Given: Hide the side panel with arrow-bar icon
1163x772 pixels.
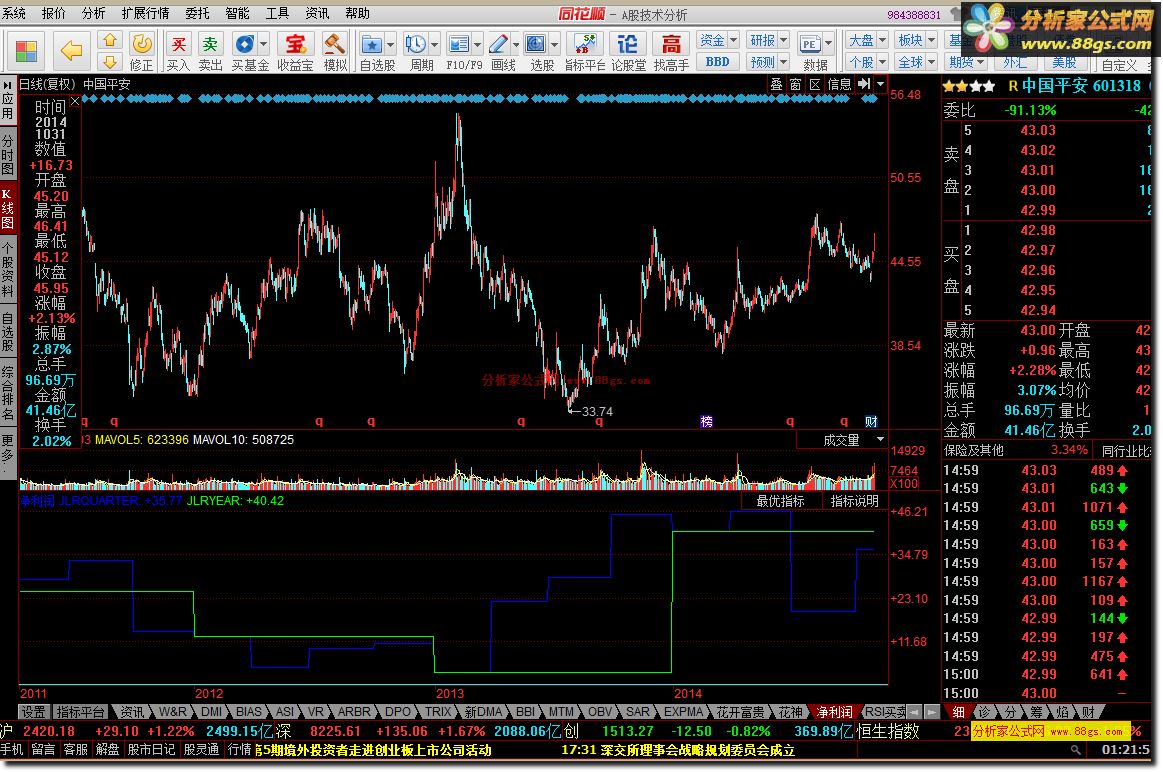Looking at the screenshot, I should [x=864, y=85].
